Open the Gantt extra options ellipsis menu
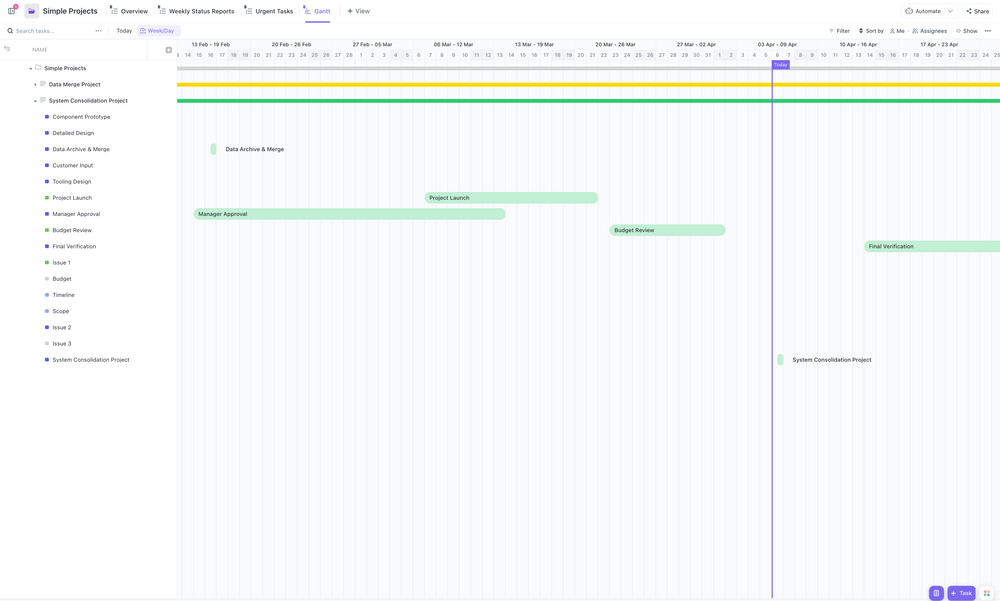The height and width of the screenshot is (601, 1000). coord(986,30)
